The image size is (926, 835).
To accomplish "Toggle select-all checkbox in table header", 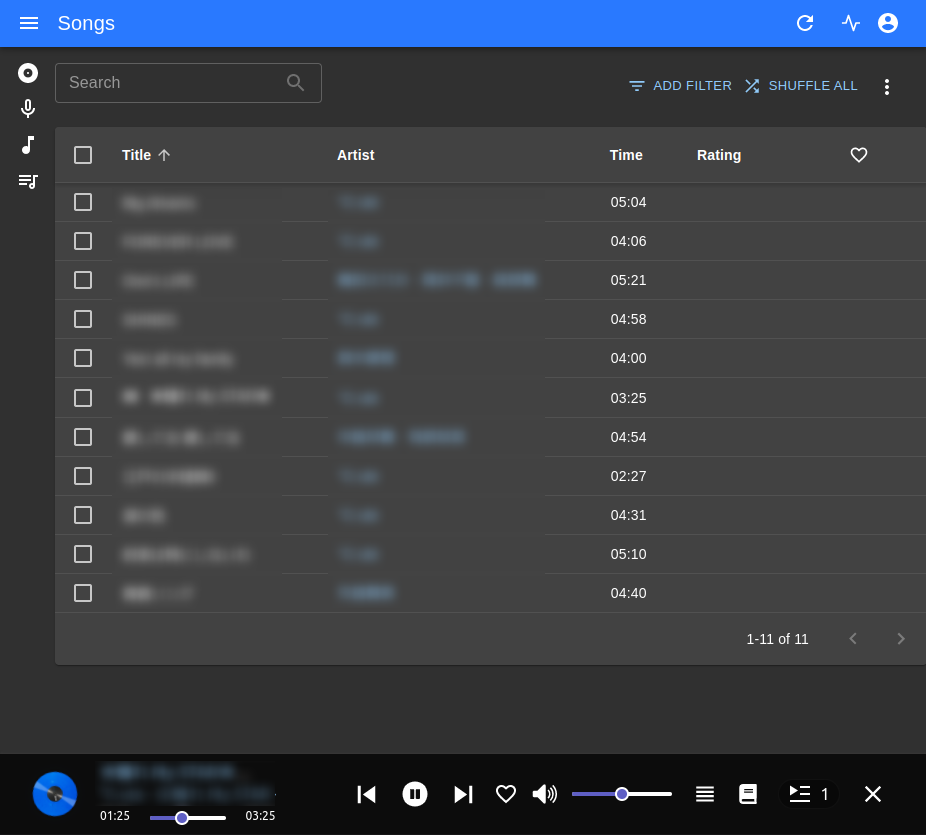I will click(83, 155).
